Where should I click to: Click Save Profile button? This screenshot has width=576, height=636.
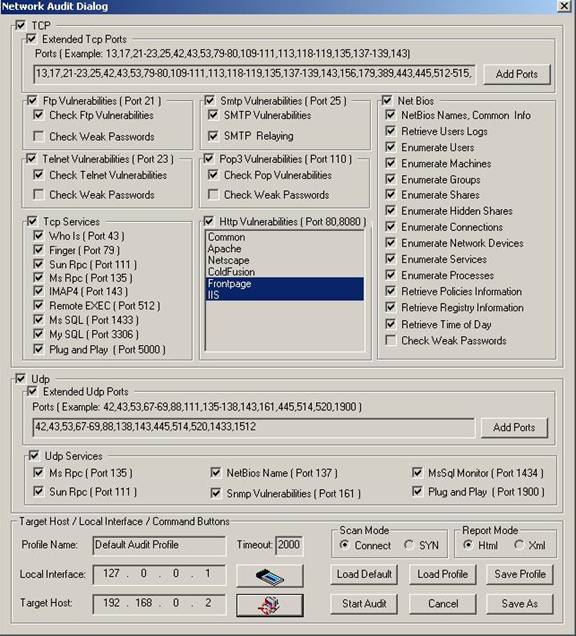520,574
